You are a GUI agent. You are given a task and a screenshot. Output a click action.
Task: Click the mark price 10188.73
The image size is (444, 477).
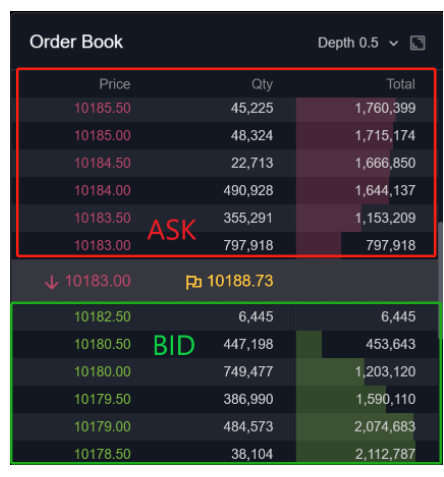(x=240, y=281)
